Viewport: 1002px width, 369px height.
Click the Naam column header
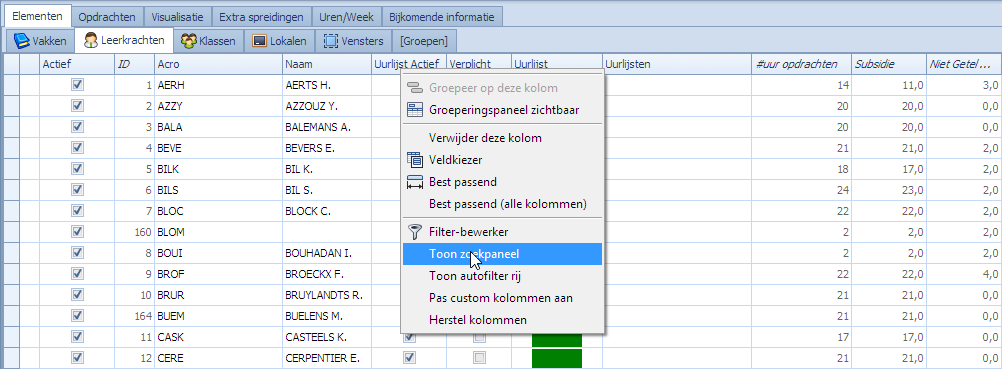[x=327, y=64]
